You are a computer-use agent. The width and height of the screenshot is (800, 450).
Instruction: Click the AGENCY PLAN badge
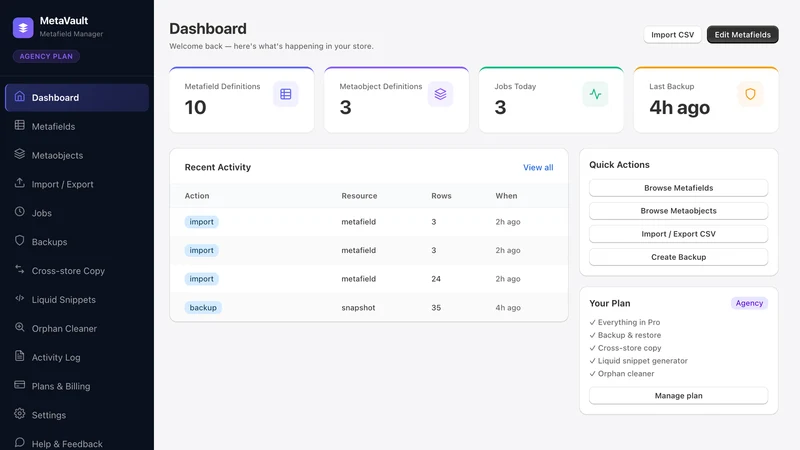pos(46,56)
